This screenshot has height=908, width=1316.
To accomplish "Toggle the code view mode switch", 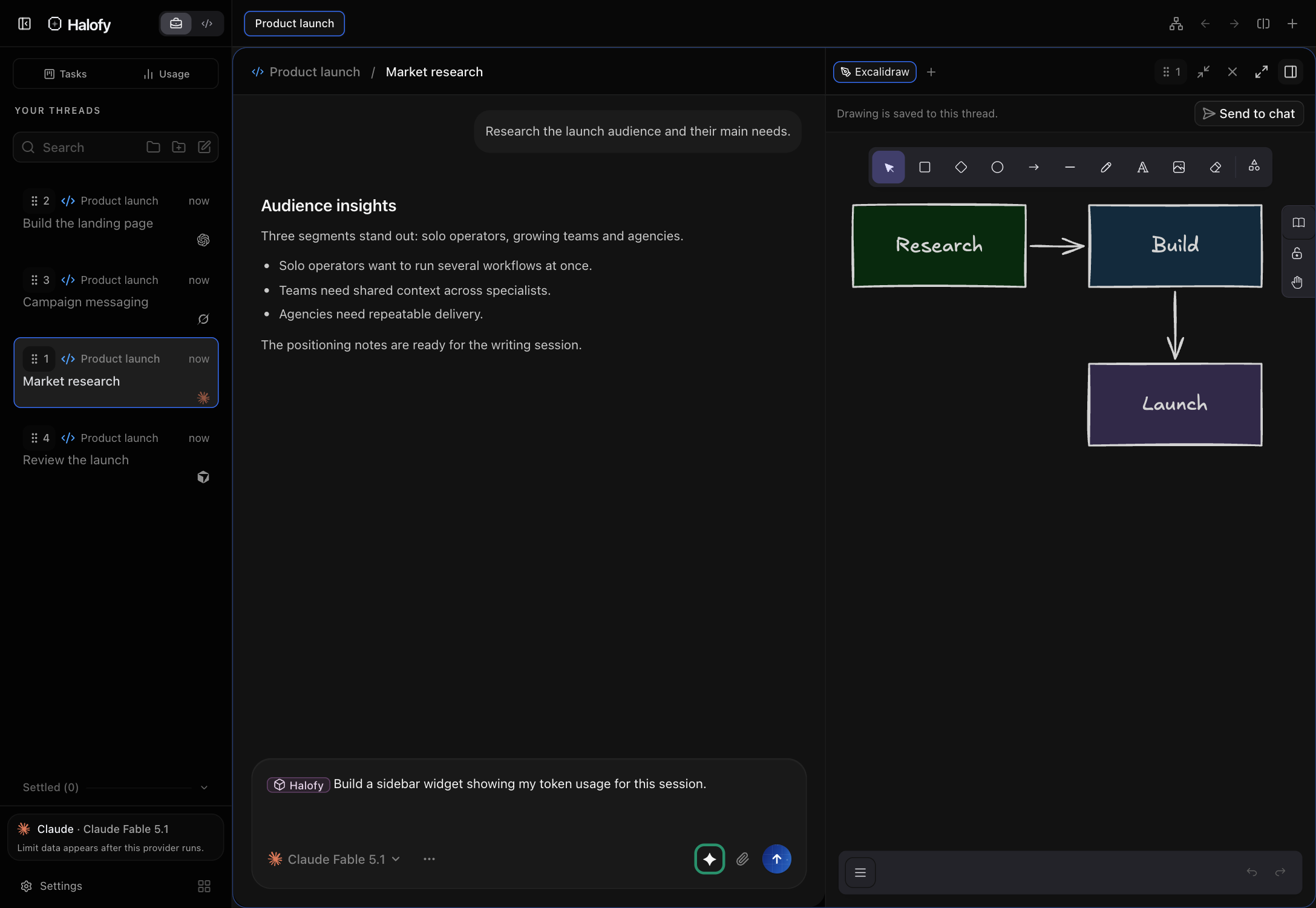I will point(207,24).
